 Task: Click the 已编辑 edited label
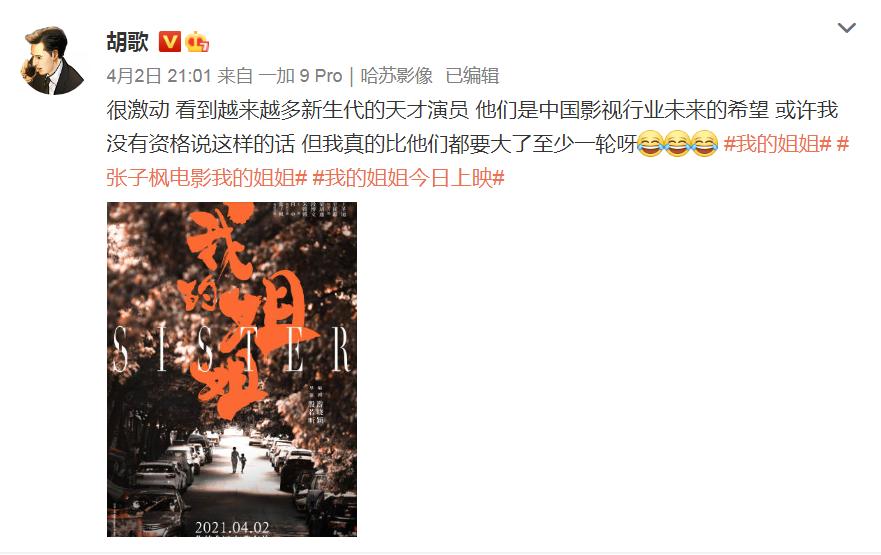(x=472, y=76)
